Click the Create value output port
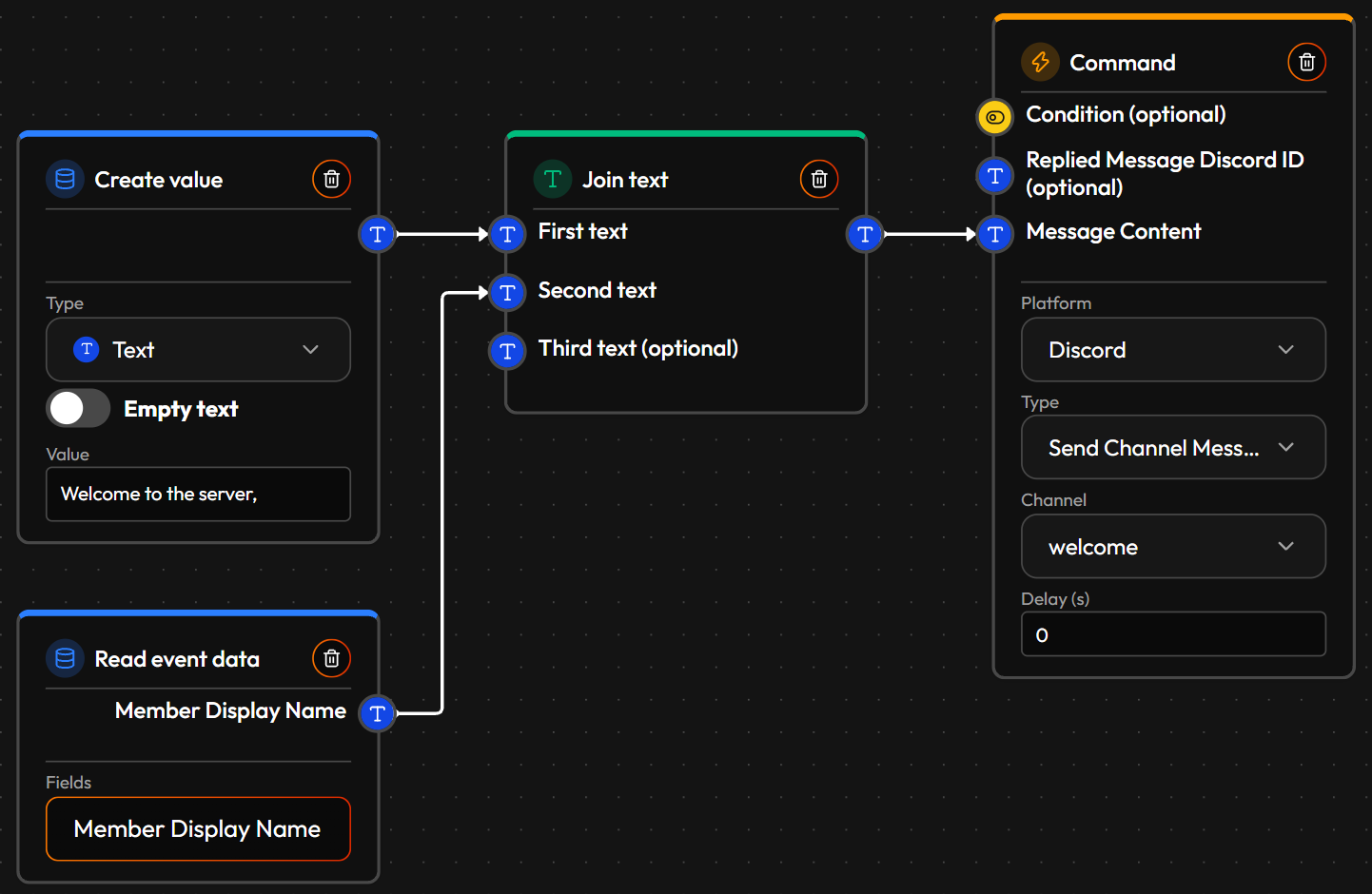Image resolution: width=1372 pixels, height=894 pixels. tap(377, 234)
